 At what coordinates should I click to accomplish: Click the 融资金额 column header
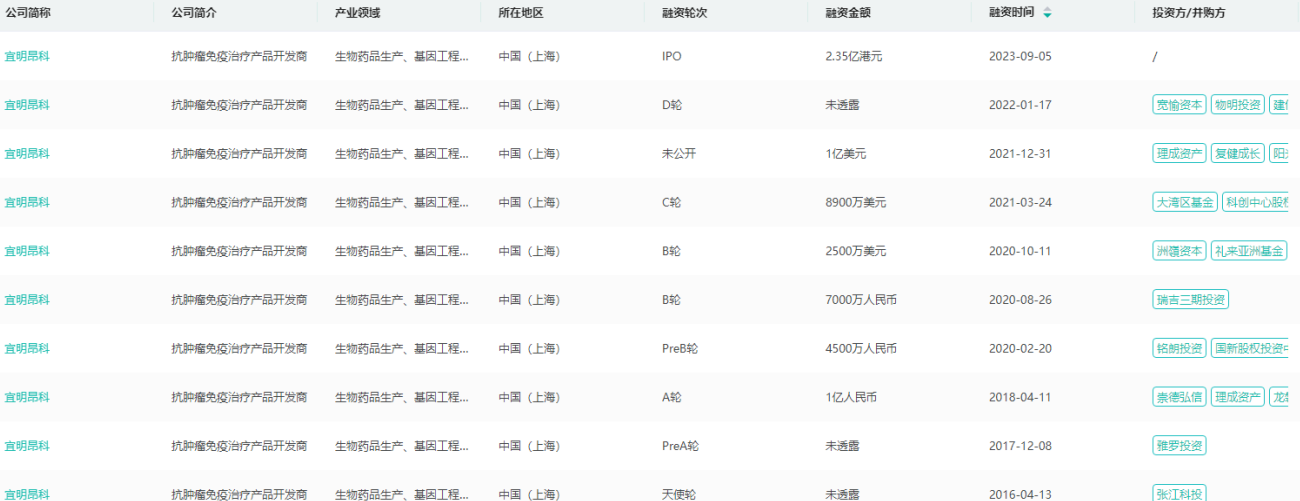click(848, 13)
